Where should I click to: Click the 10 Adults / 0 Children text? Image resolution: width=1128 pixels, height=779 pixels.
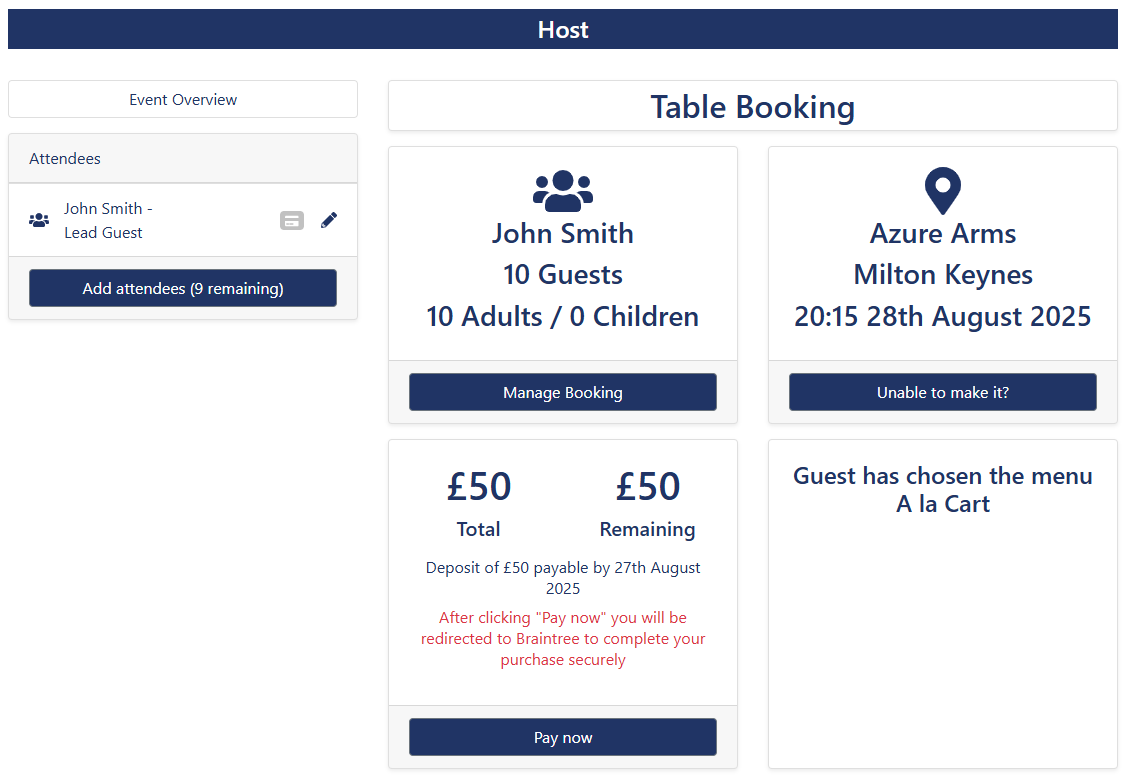pyautogui.click(x=563, y=317)
